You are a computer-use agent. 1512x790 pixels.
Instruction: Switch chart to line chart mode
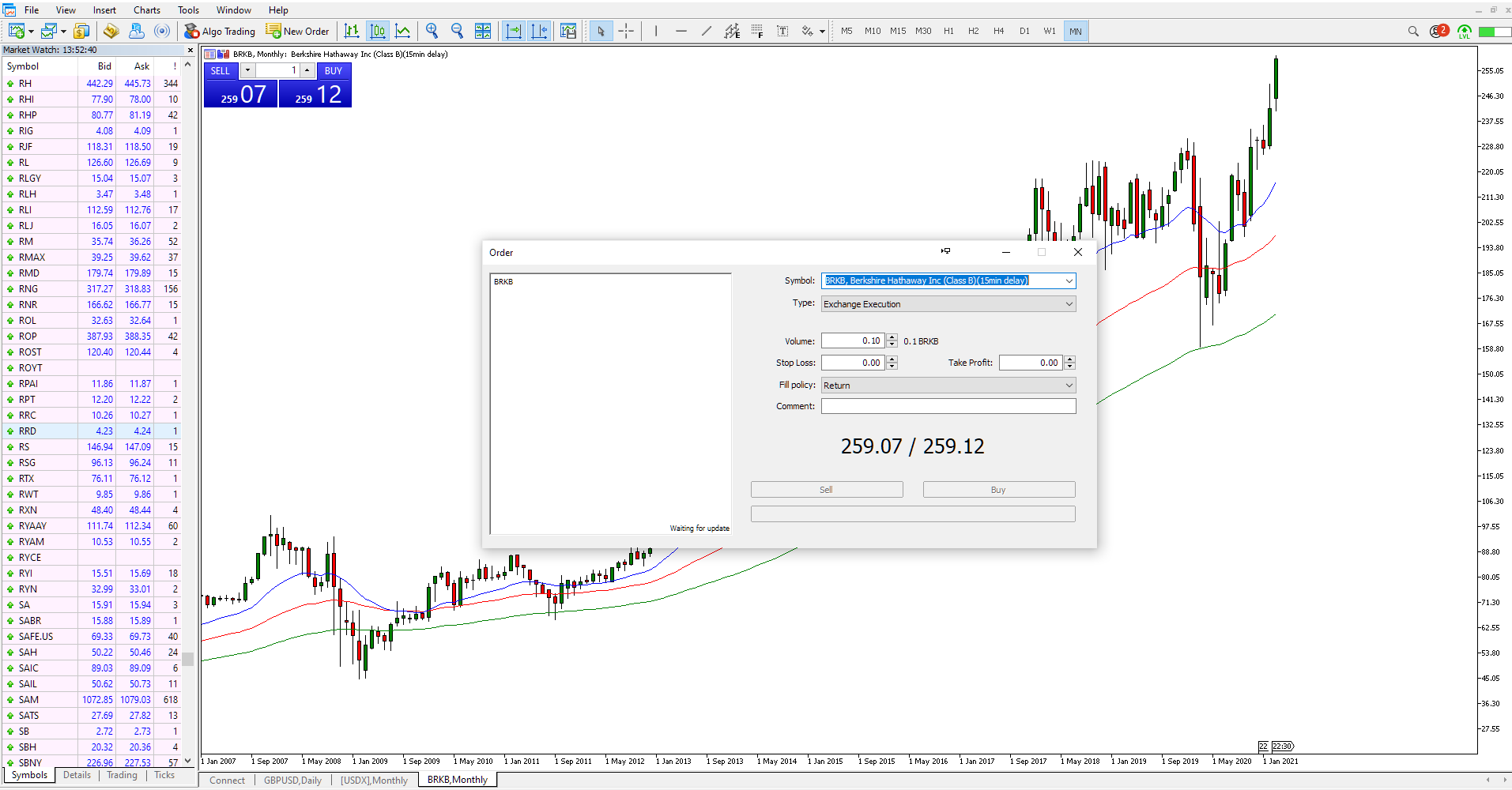pos(403,31)
